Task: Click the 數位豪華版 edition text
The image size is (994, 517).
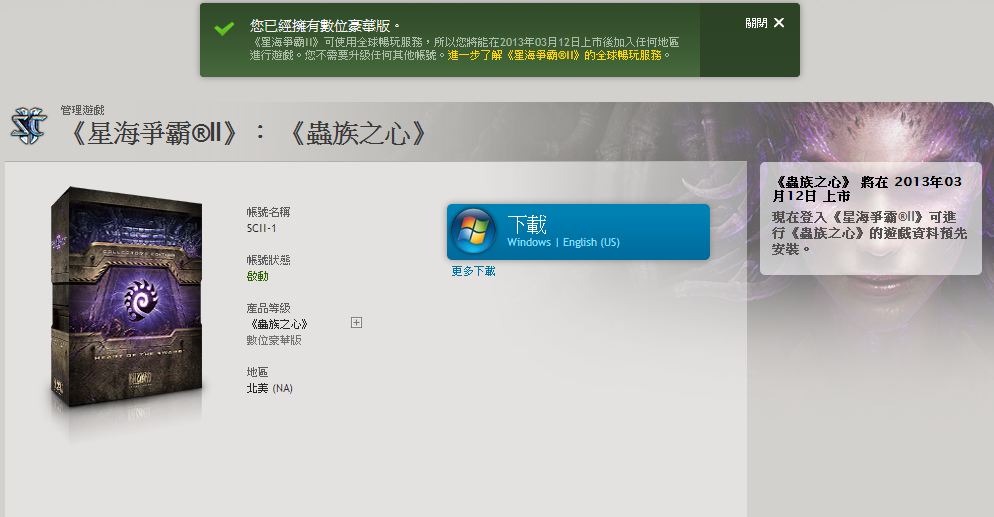Action: (x=274, y=340)
